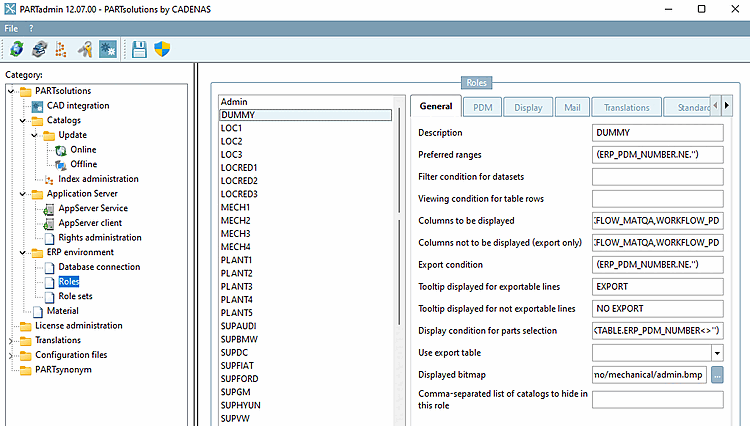750x426 pixels.
Task: Save configuration with the floppy disk icon
Action: (139, 49)
